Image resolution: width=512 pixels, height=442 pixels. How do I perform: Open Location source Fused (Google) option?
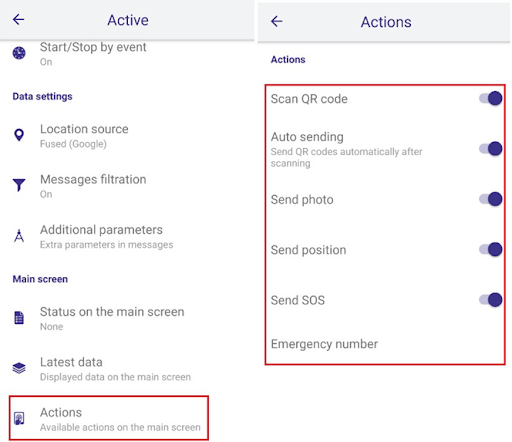tap(127, 136)
